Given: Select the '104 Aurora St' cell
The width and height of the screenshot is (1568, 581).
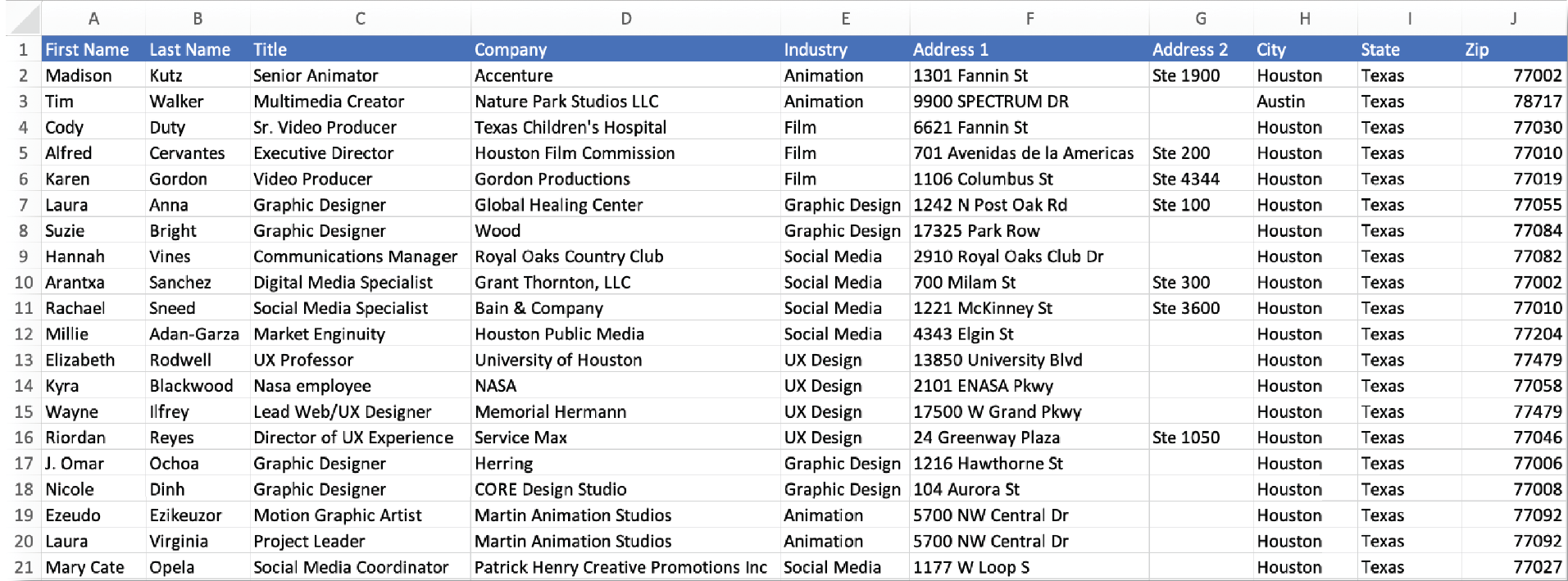Looking at the screenshot, I should [1029, 489].
